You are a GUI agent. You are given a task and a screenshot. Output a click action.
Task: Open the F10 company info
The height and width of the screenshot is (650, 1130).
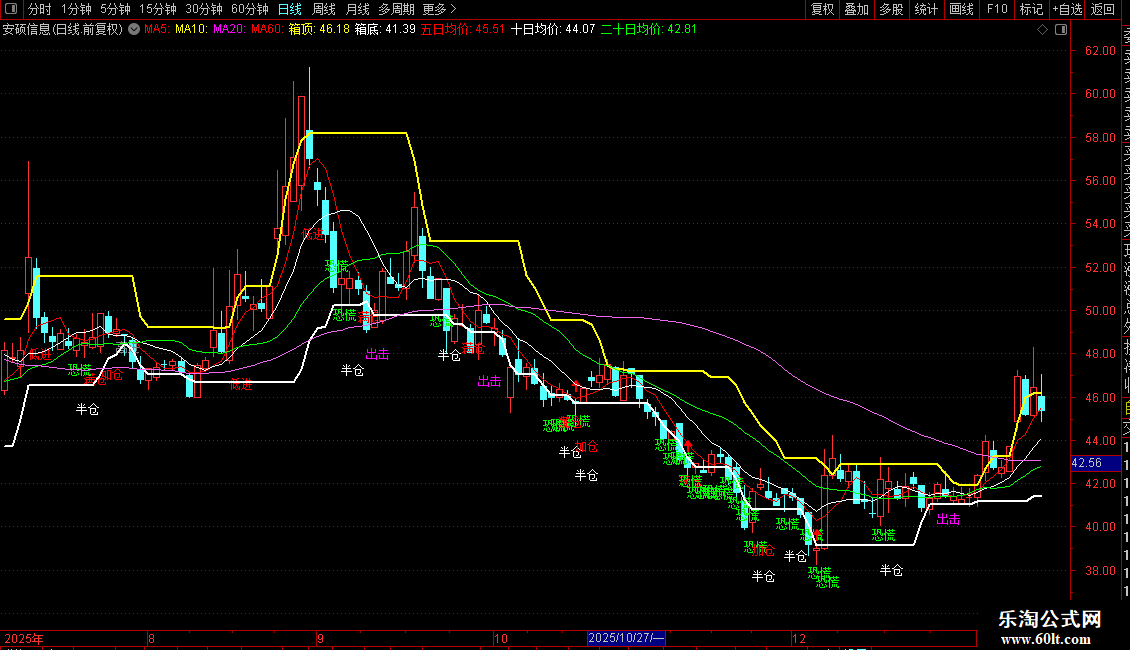click(x=997, y=9)
